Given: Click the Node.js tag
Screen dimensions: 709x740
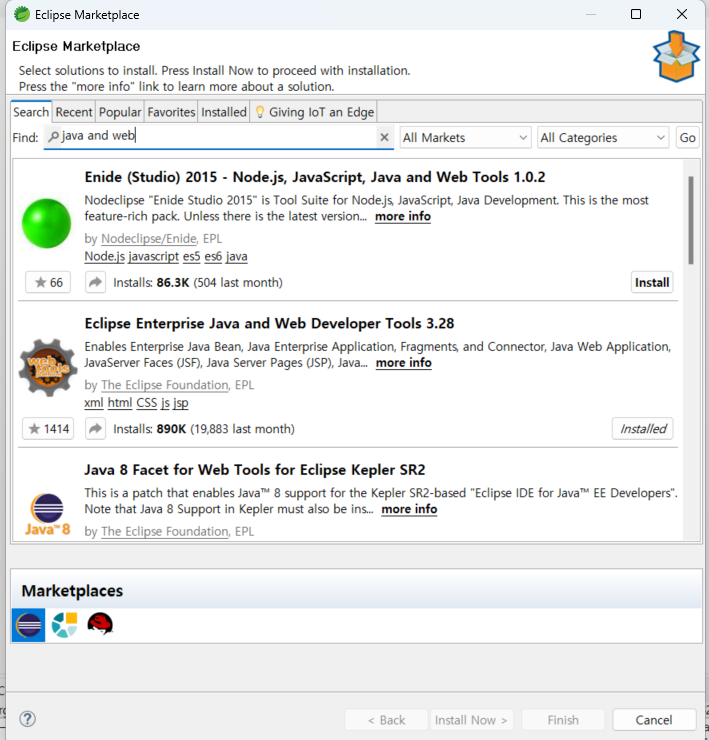Looking at the screenshot, I should 104,256.
